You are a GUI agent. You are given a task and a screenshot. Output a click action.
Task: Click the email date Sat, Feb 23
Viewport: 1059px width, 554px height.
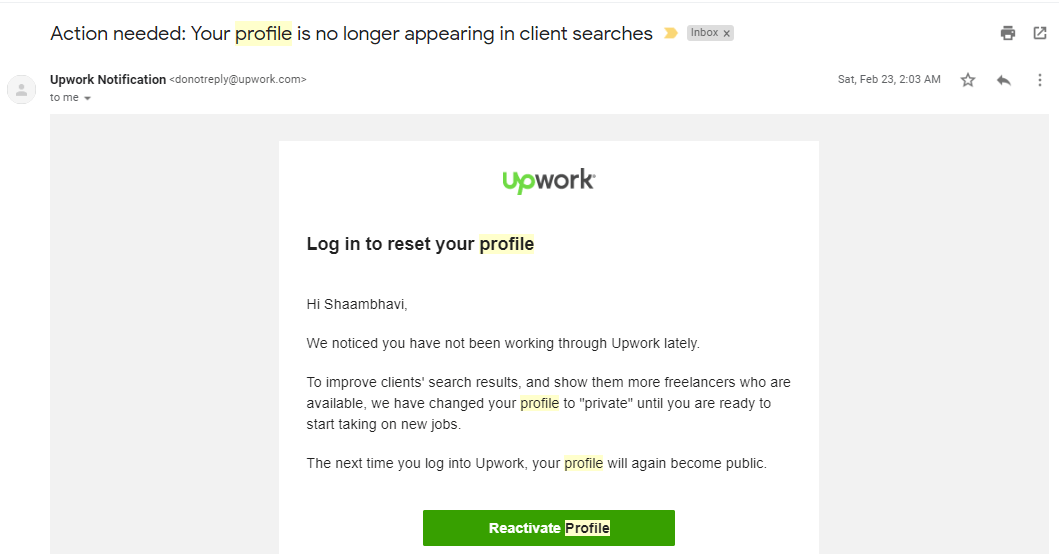pos(888,79)
